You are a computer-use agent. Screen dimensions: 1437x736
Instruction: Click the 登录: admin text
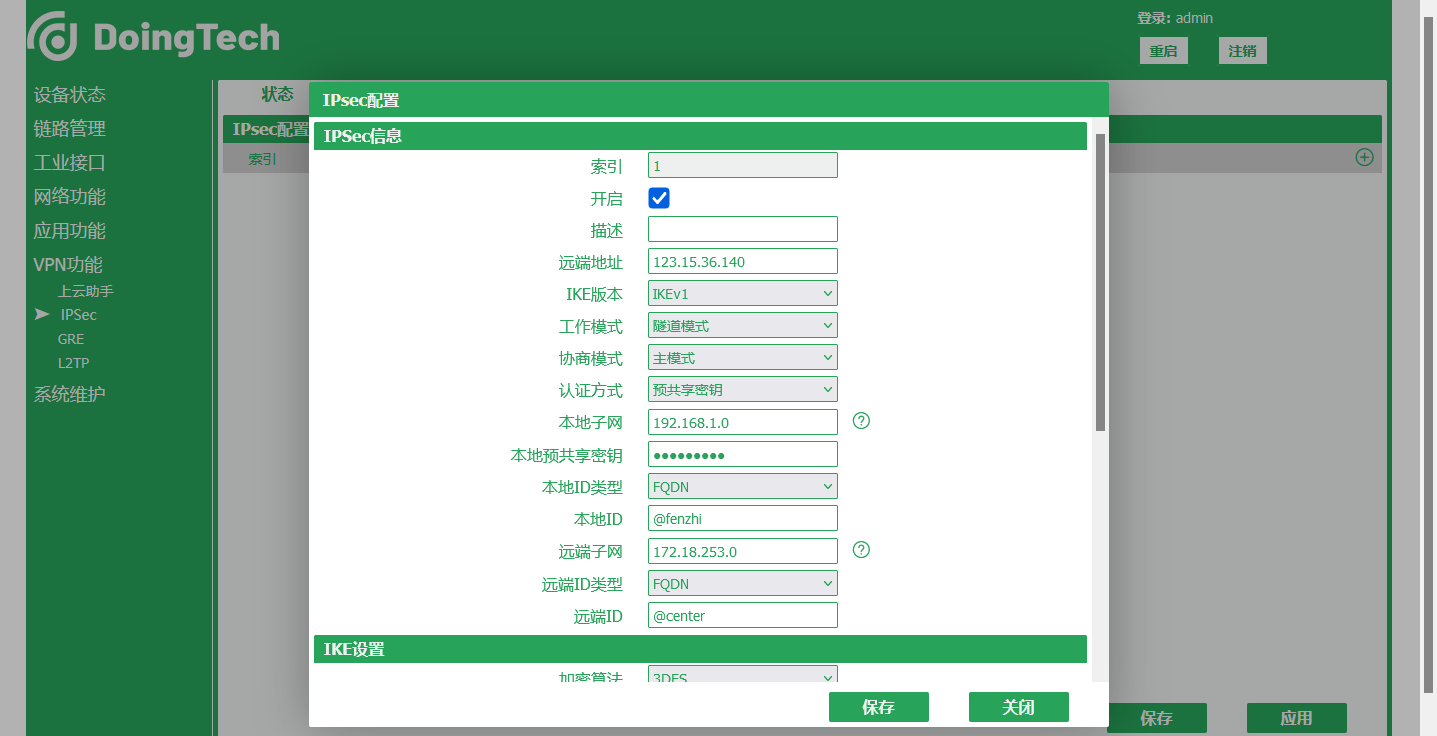(1175, 18)
